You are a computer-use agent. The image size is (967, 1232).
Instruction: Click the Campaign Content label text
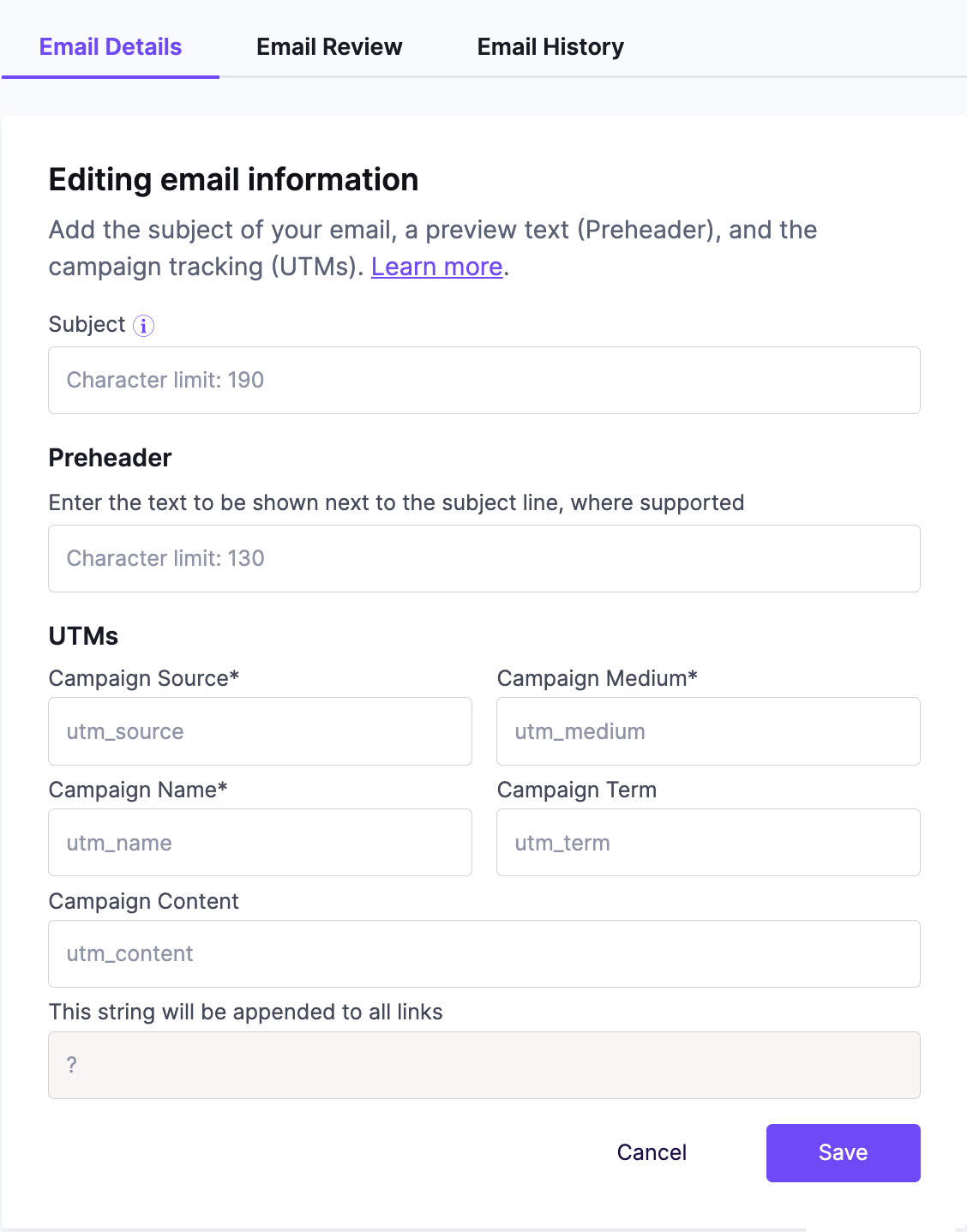coord(144,901)
